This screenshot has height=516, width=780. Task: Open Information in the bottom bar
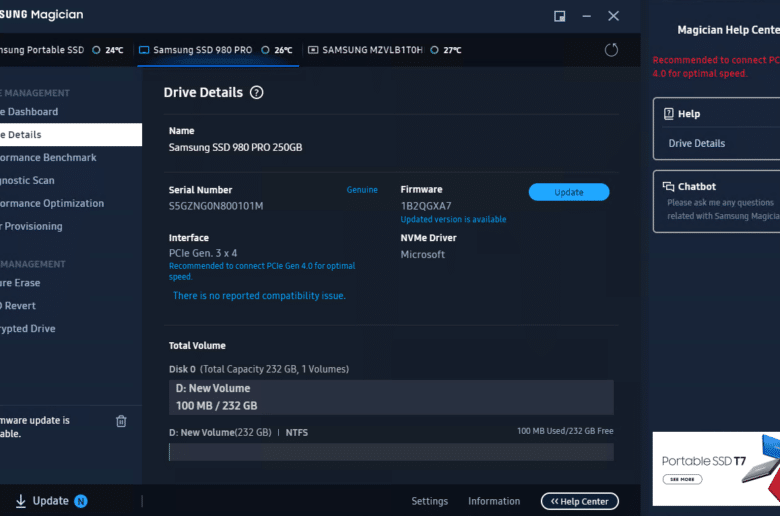pos(494,501)
